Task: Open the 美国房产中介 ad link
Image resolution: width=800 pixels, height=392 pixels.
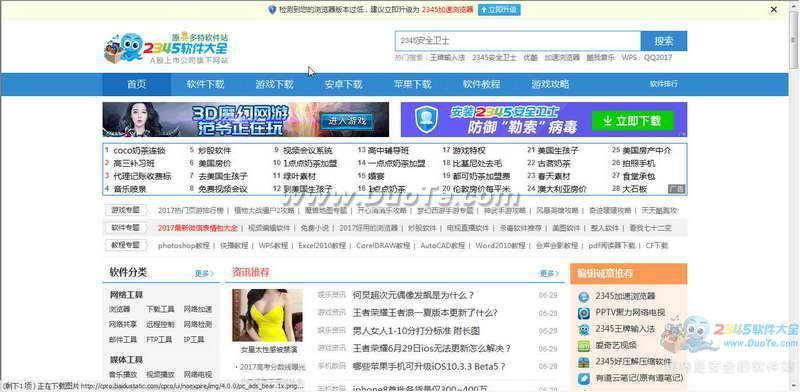Action: [647, 151]
